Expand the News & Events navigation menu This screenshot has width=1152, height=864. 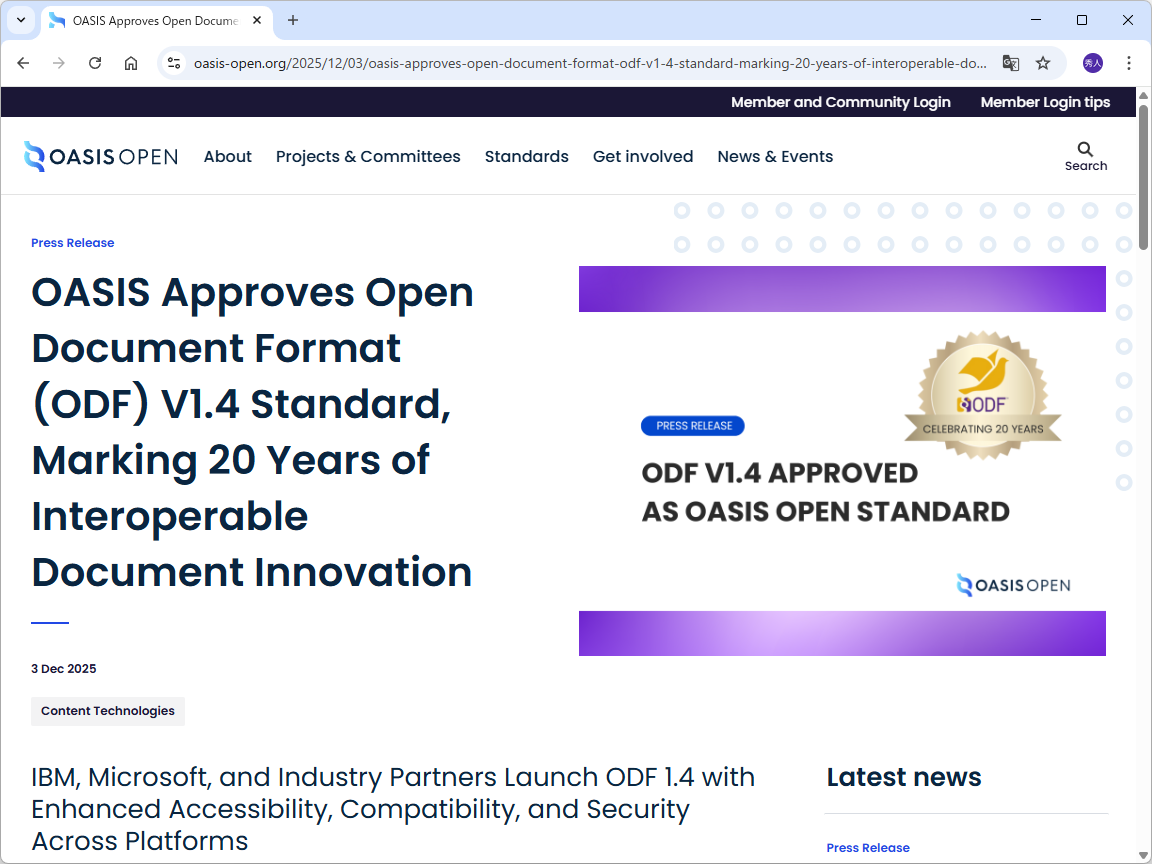tap(775, 156)
